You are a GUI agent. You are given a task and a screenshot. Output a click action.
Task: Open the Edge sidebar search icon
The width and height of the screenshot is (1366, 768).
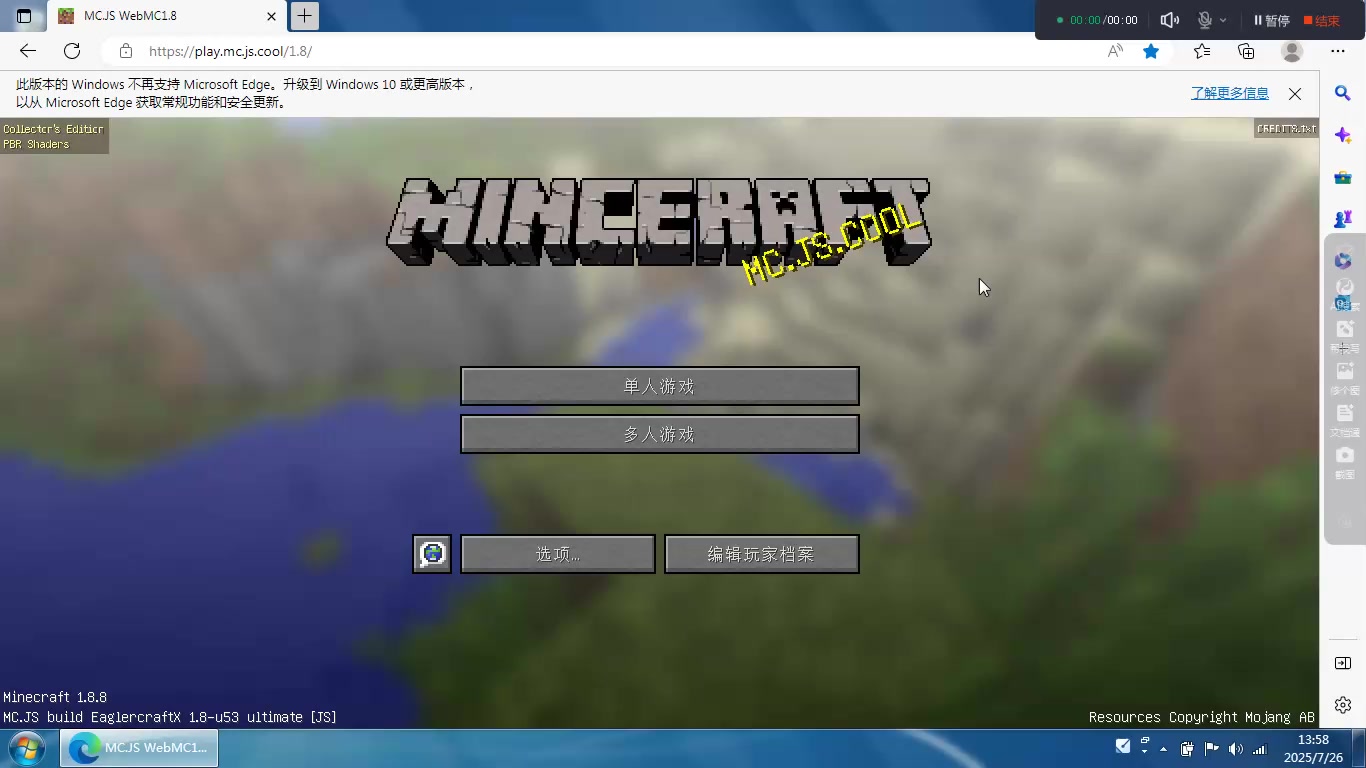pos(1343,93)
